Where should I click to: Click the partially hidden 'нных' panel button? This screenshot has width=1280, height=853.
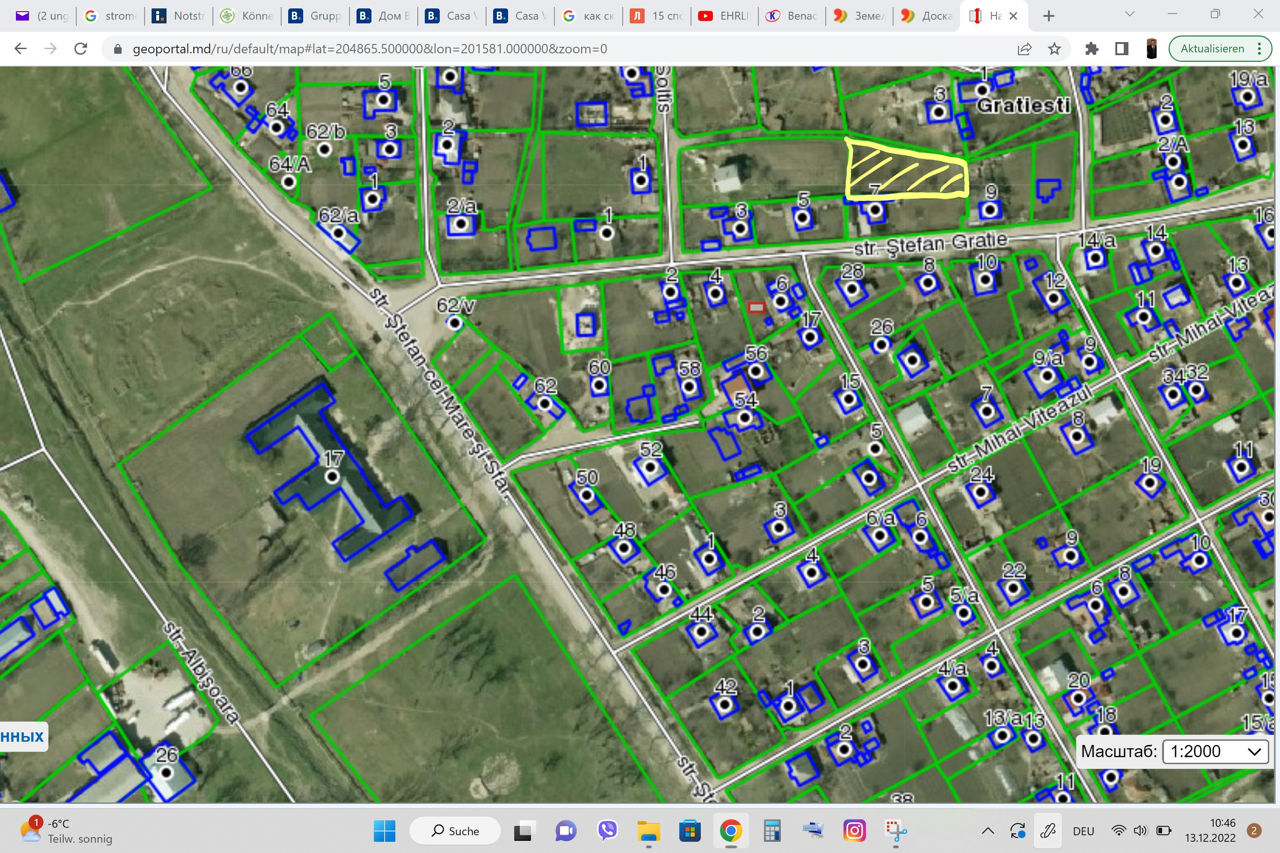click(x=23, y=737)
